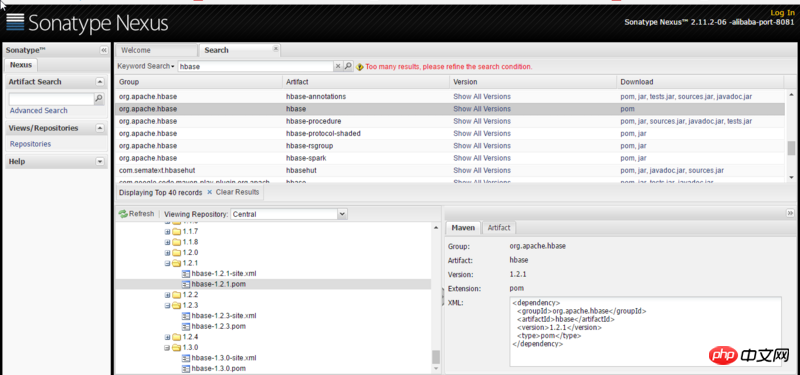The width and height of the screenshot is (800, 375).
Task: Open Advanced Search
Action: (x=39, y=110)
